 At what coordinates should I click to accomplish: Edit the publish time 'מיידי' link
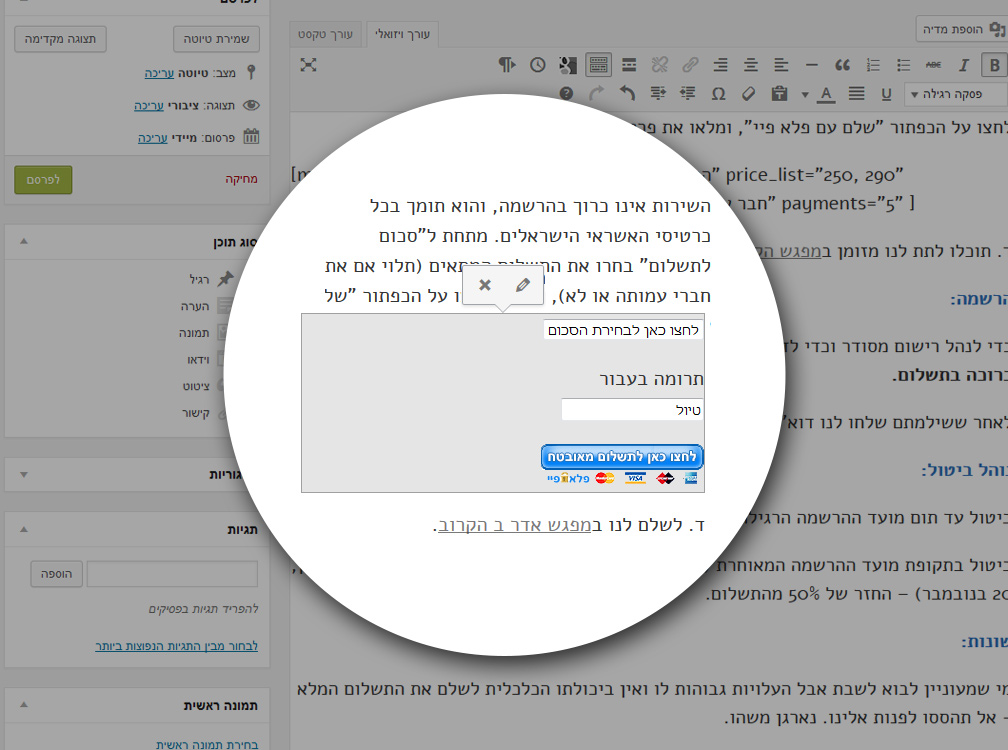pyautogui.click(x=152, y=138)
